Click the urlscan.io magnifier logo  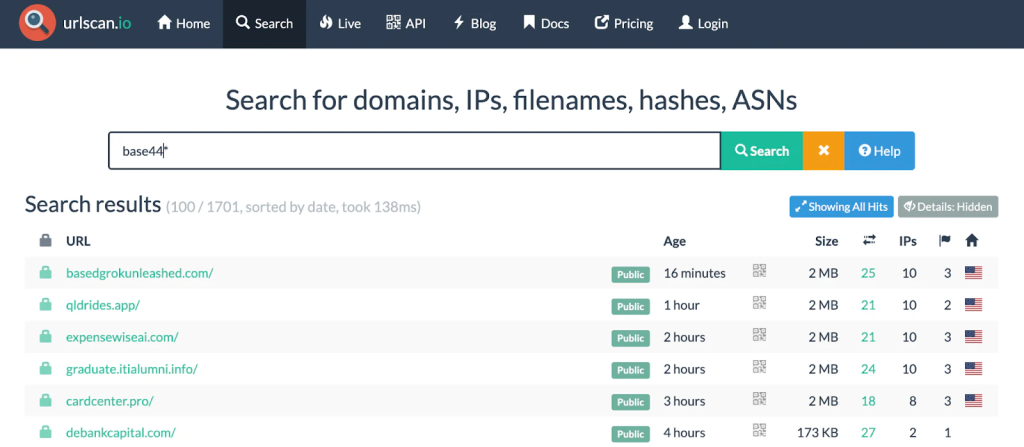point(38,23)
